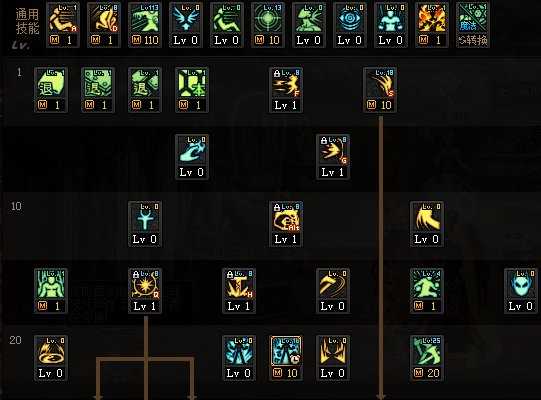The image size is (541, 400).
Task: Choose the locked skill bound to Alt key
Action: click(286, 217)
